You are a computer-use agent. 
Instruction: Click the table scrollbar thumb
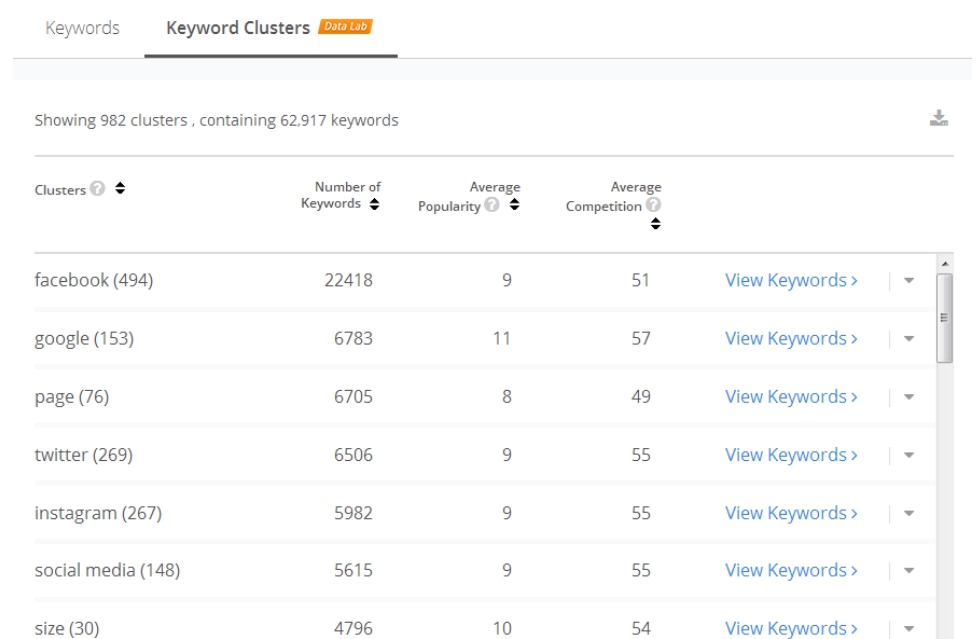(x=944, y=318)
